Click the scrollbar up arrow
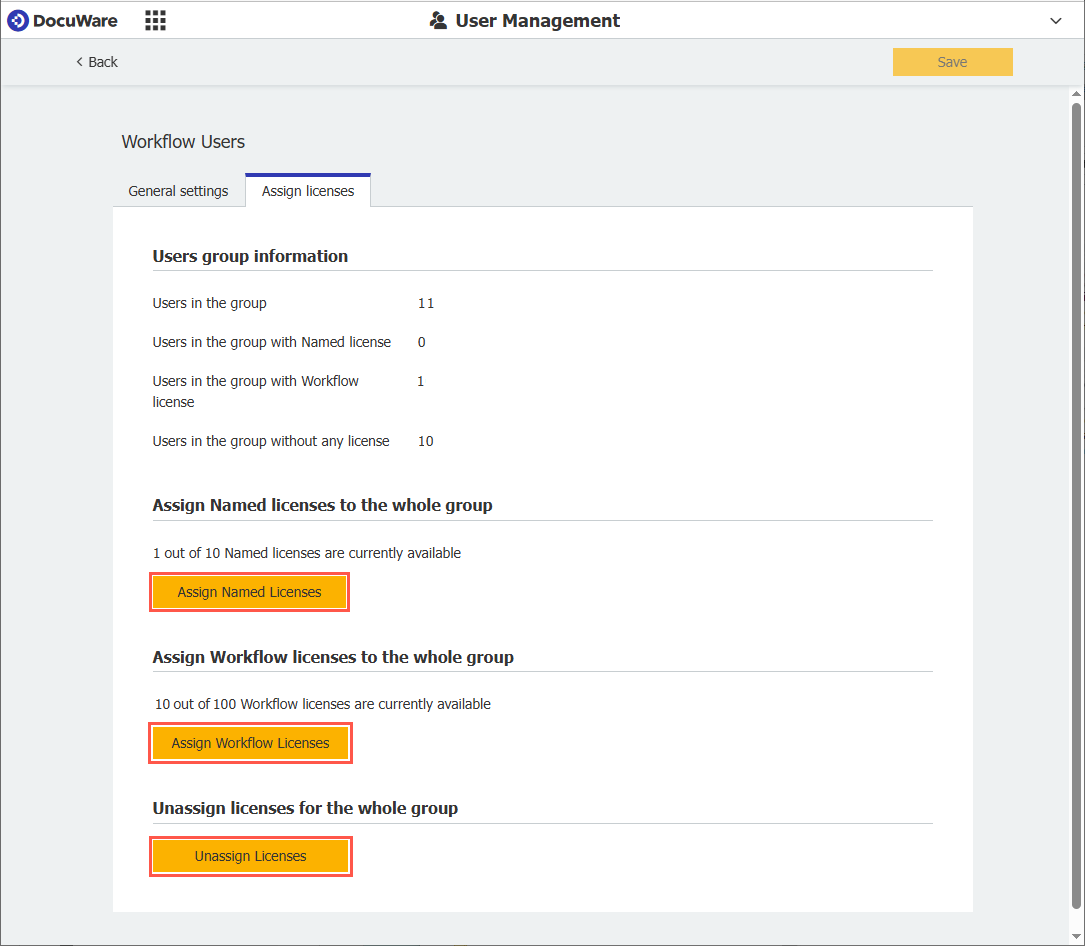This screenshot has height=946, width=1085. click(x=1076, y=94)
